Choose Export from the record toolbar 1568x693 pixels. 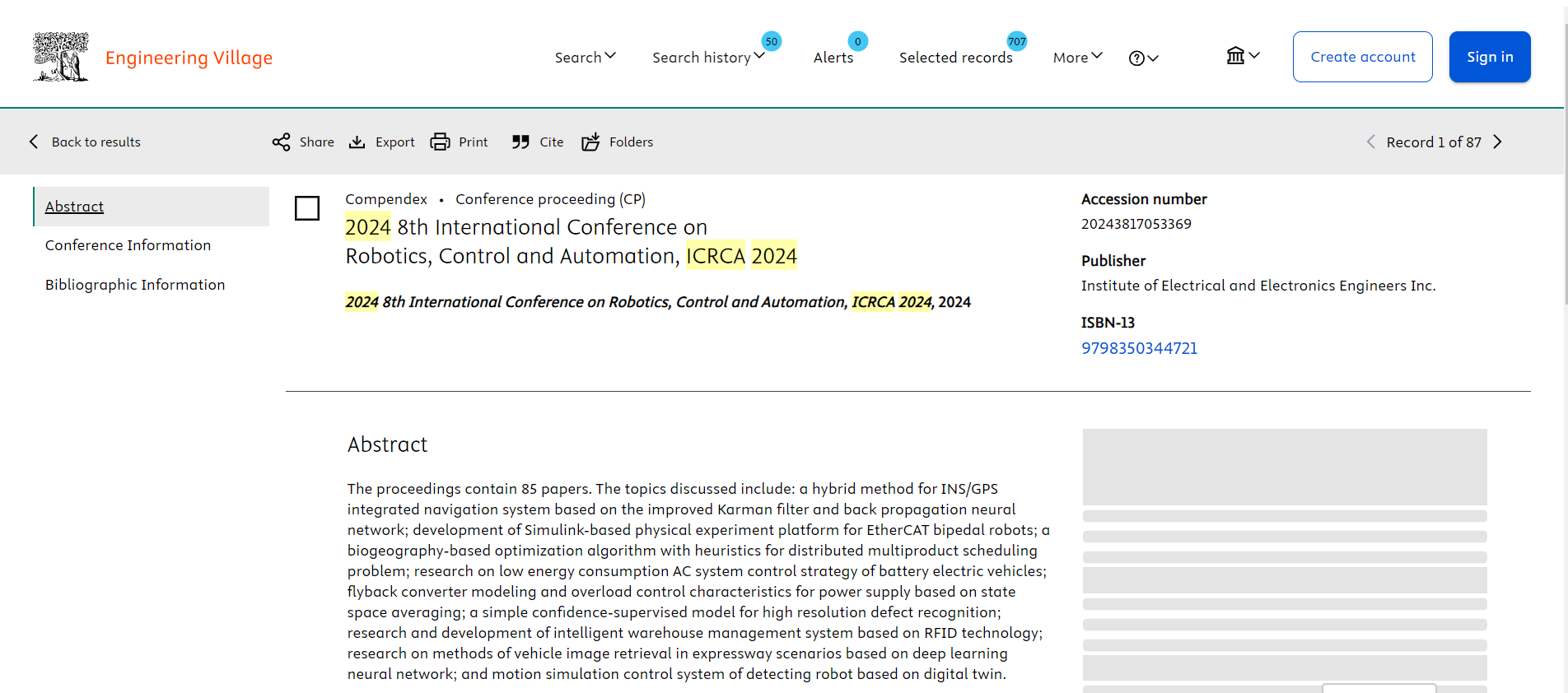pyautogui.click(x=394, y=142)
